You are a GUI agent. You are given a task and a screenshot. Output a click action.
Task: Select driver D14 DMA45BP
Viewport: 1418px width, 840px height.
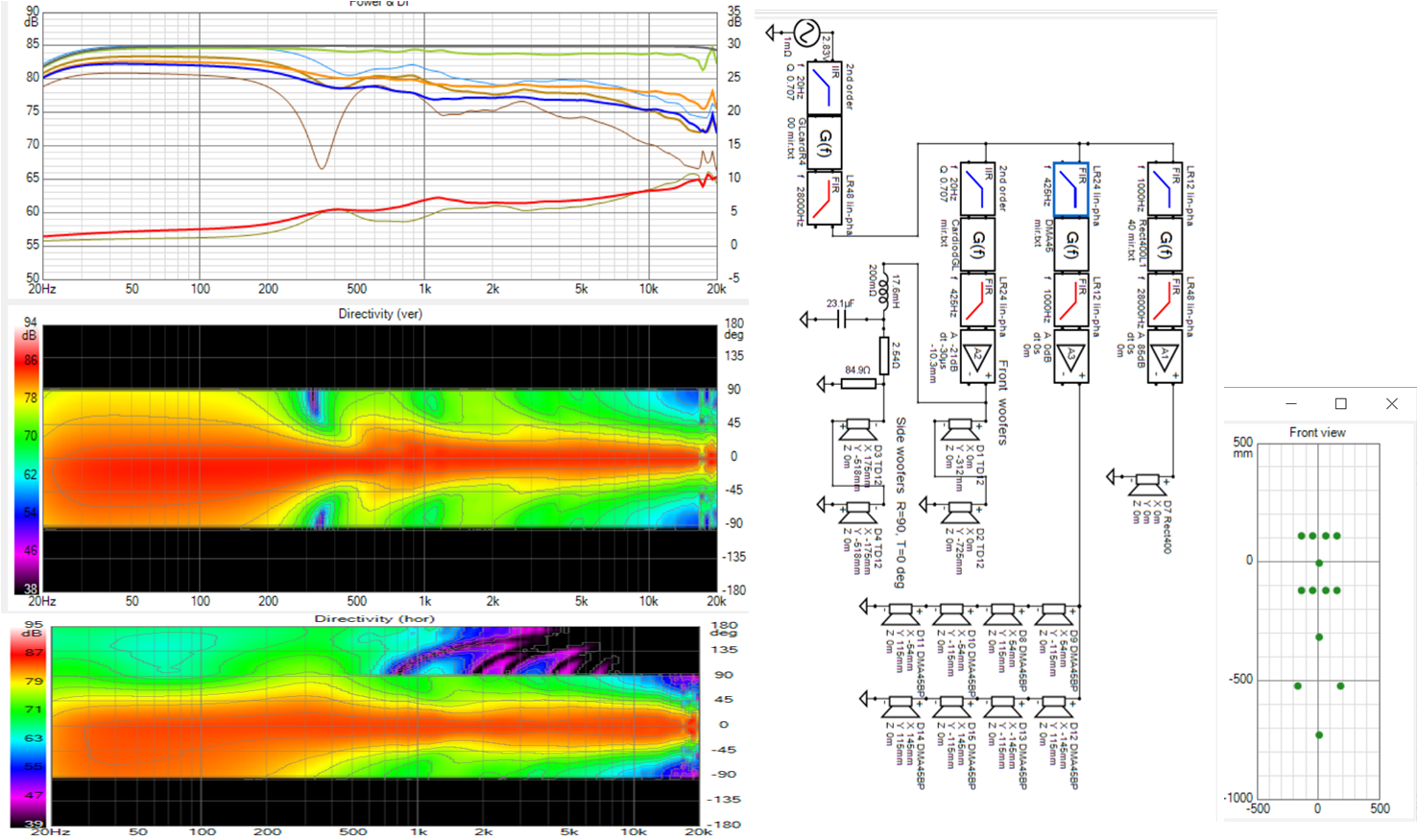point(900,706)
